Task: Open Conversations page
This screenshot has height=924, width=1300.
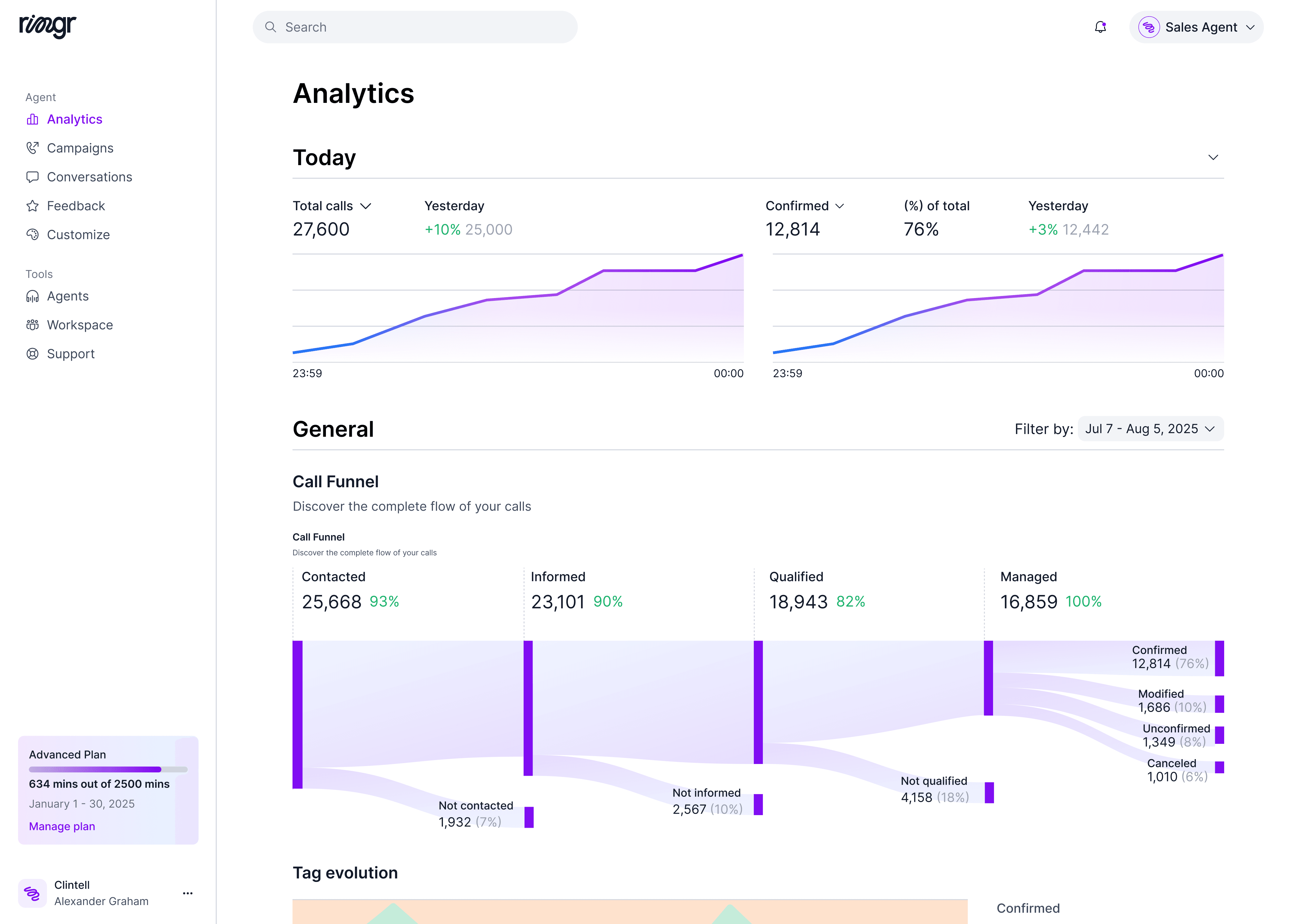Action: pos(79,177)
